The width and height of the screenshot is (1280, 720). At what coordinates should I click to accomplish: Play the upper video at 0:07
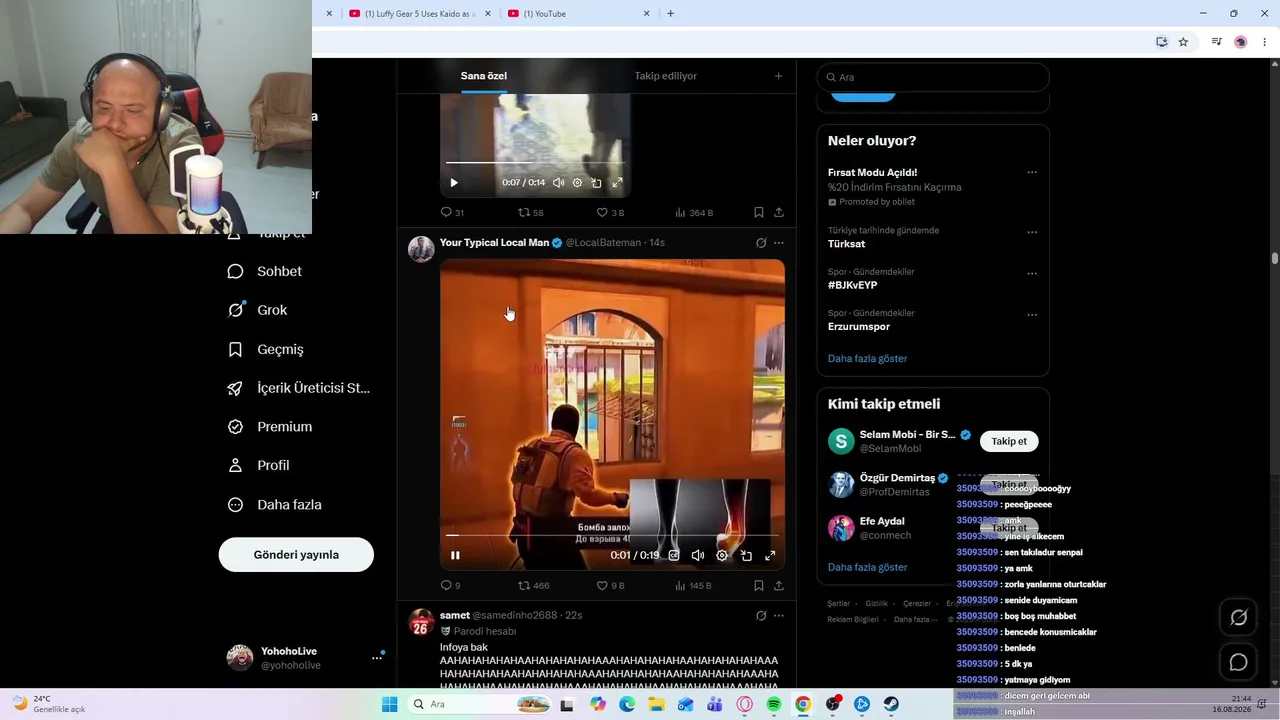pyautogui.click(x=454, y=183)
